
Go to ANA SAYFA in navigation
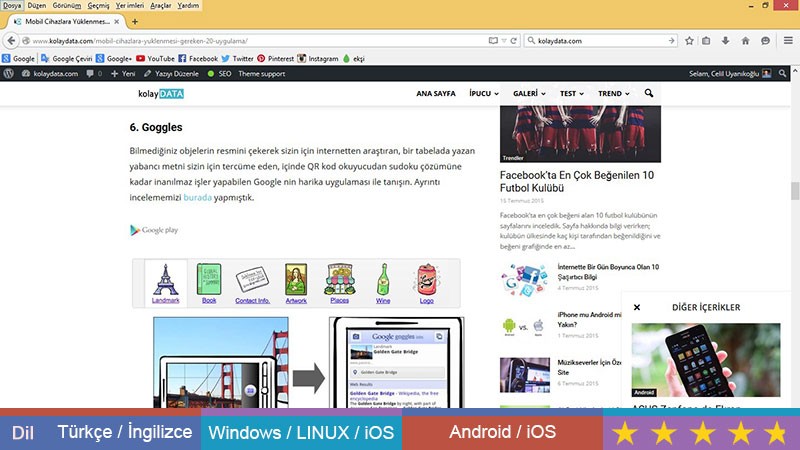tap(436, 93)
